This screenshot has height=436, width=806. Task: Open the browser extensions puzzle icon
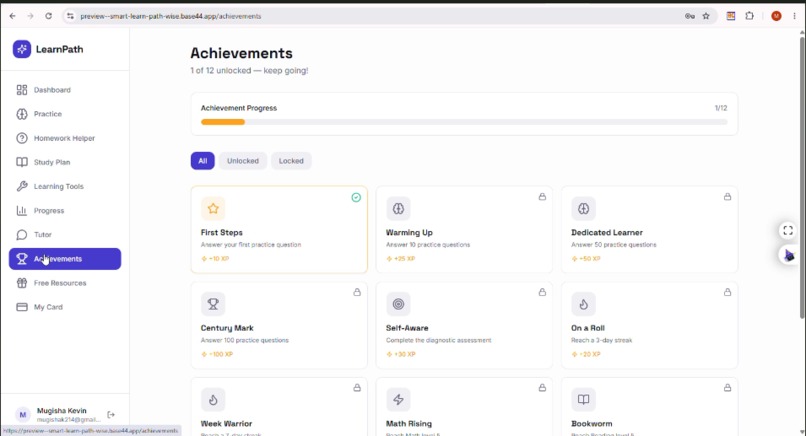click(x=749, y=16)
